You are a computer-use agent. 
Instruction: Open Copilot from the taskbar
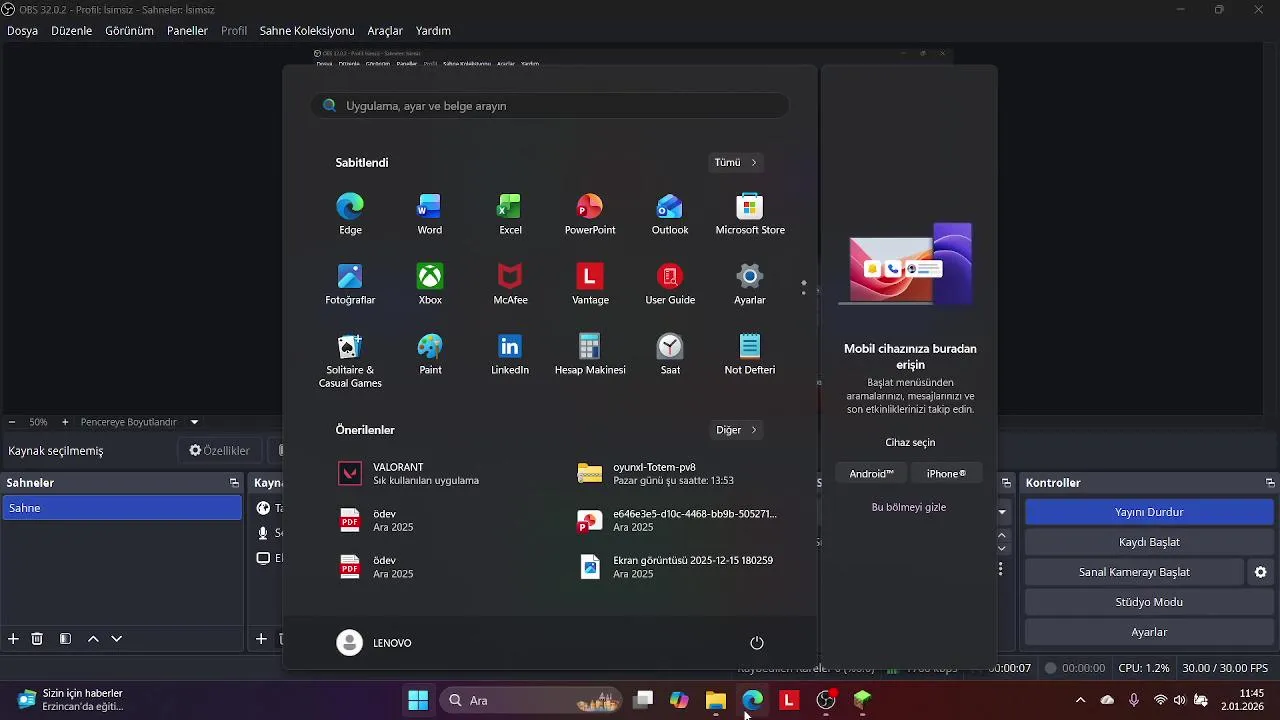(x=679, y=700)
